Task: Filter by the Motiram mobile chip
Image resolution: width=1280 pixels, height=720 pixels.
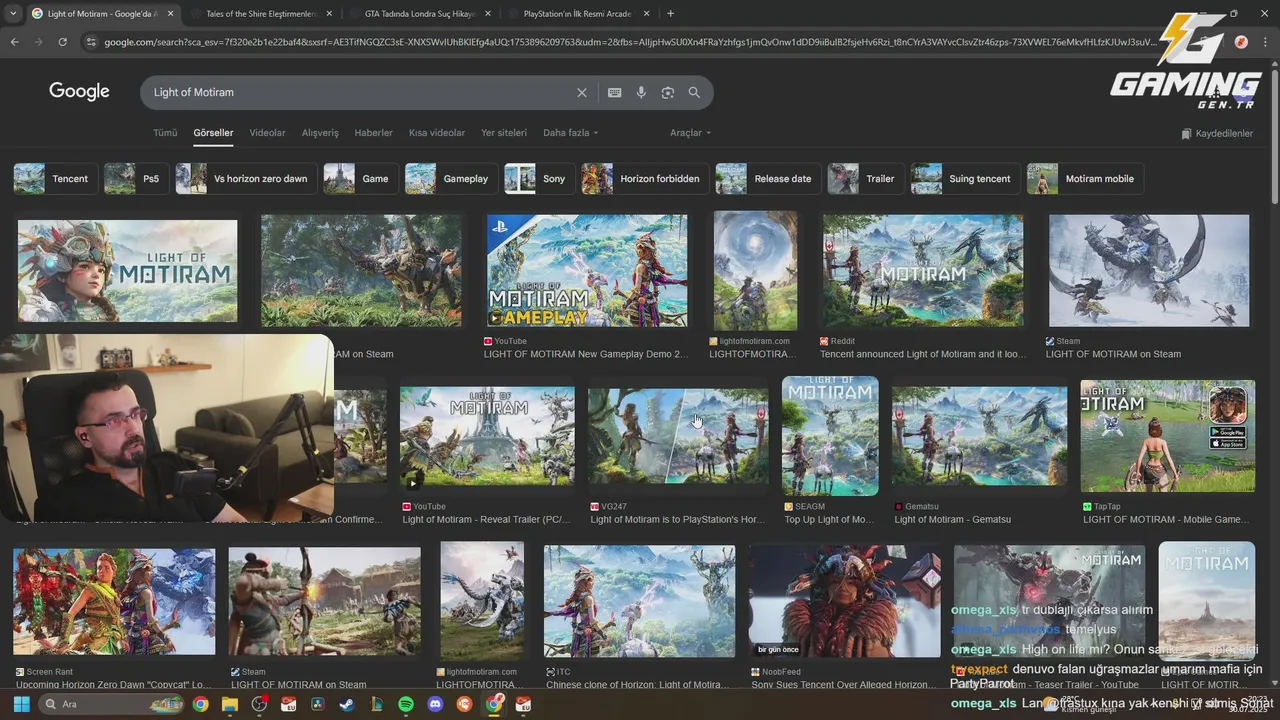Action: [x=1085, y=179]
